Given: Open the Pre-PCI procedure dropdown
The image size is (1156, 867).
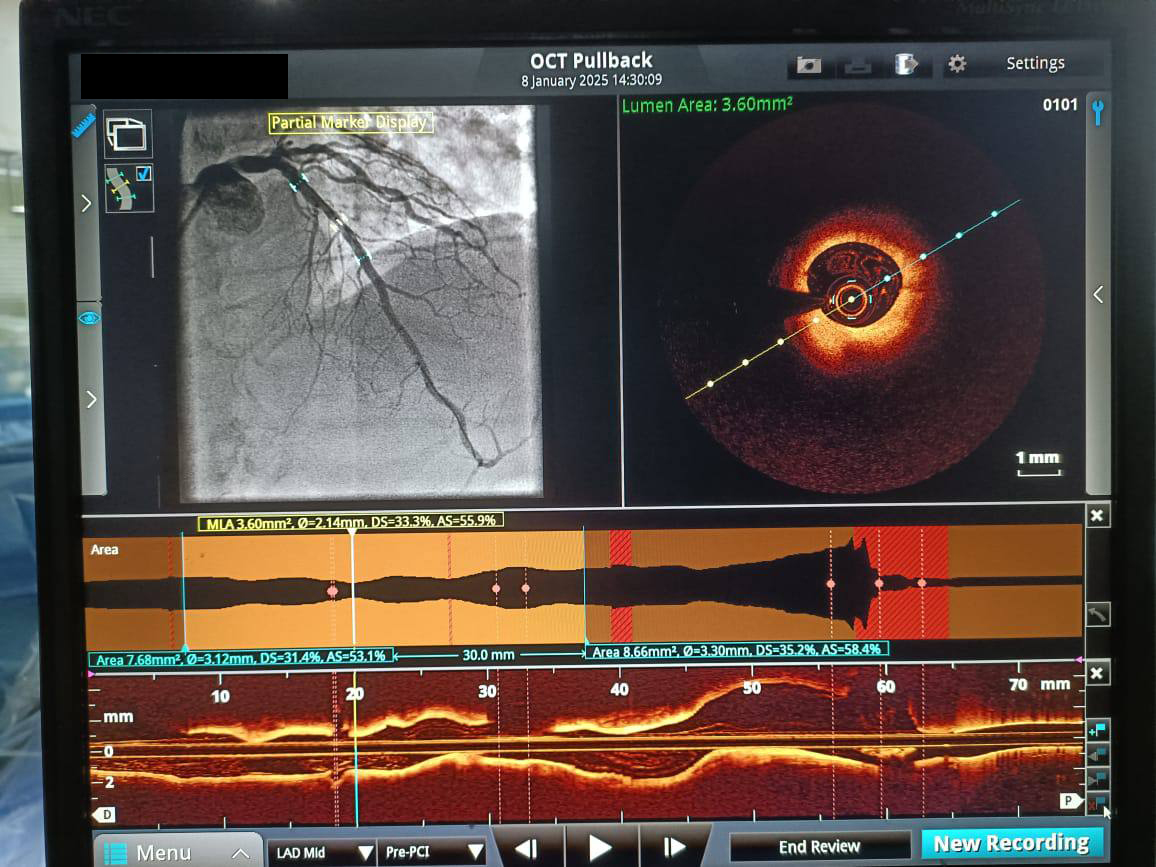Looking at the screenshot, I should click(433, 852).
